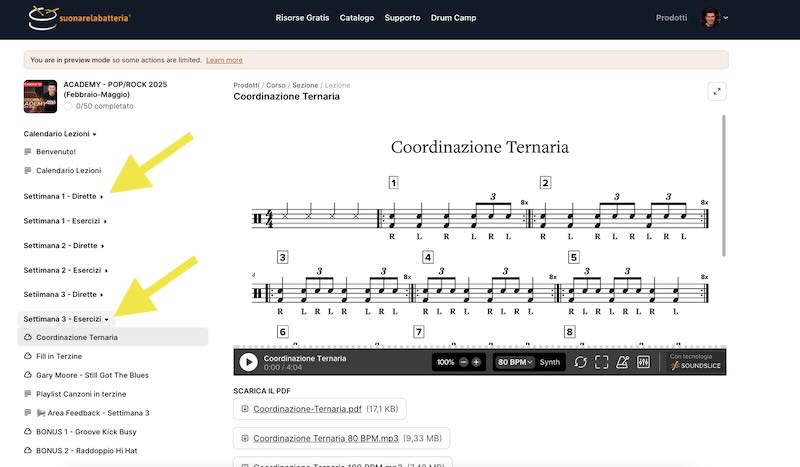Screen dimensions: 800x467
Task: Play the Coordinazione Ternaria track
Action: (248, 362)
